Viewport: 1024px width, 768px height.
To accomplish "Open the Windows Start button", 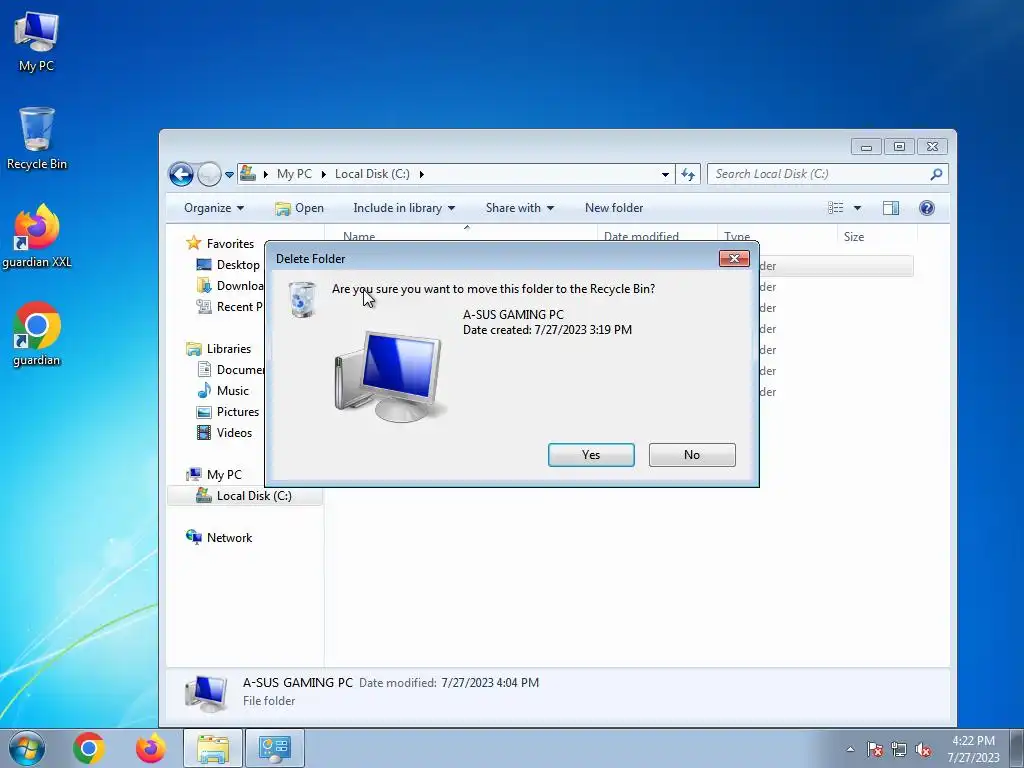I will tap(27, 748).
